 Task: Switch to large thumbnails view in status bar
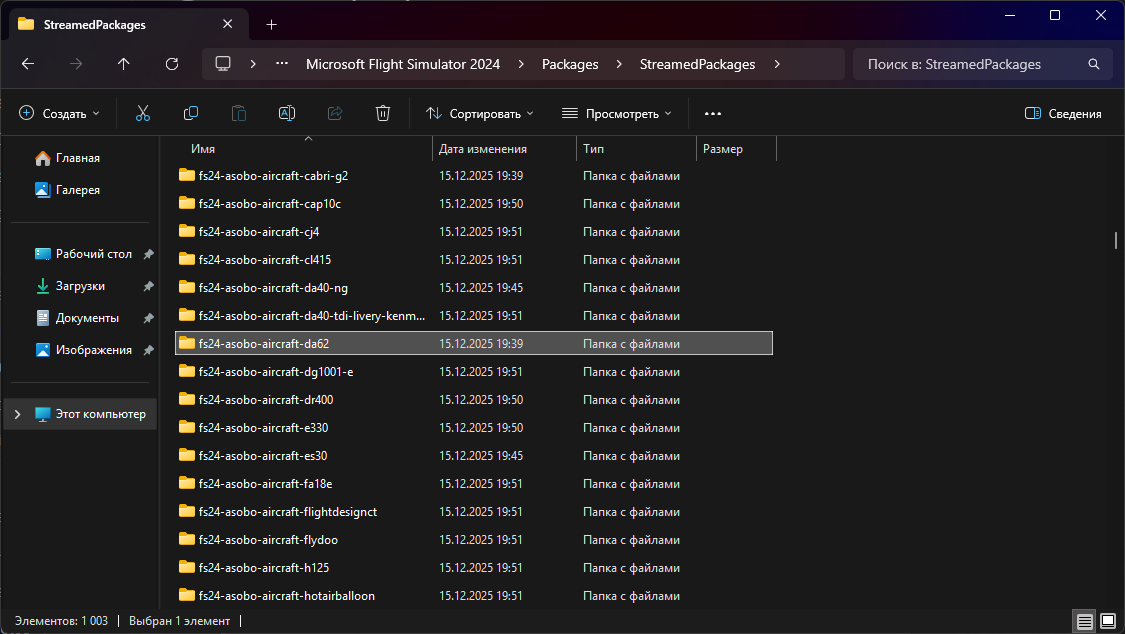(x=1108, y=621)
